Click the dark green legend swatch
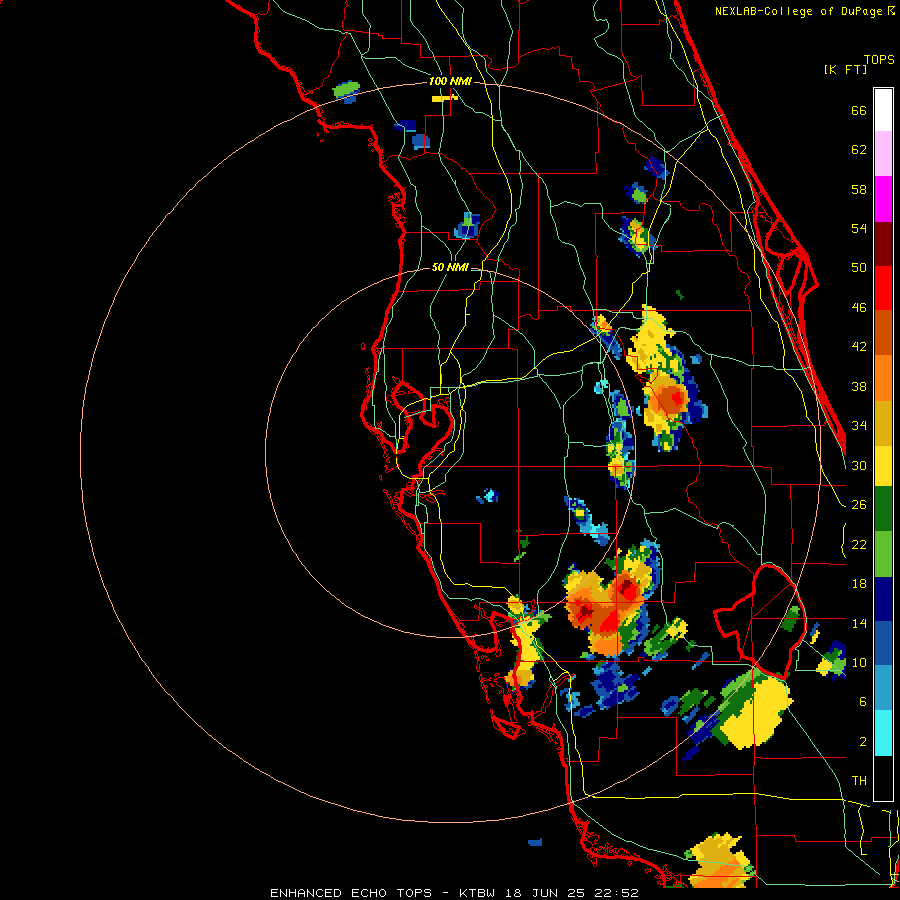This screenshot has height=900, width=900. click(883, 509)
